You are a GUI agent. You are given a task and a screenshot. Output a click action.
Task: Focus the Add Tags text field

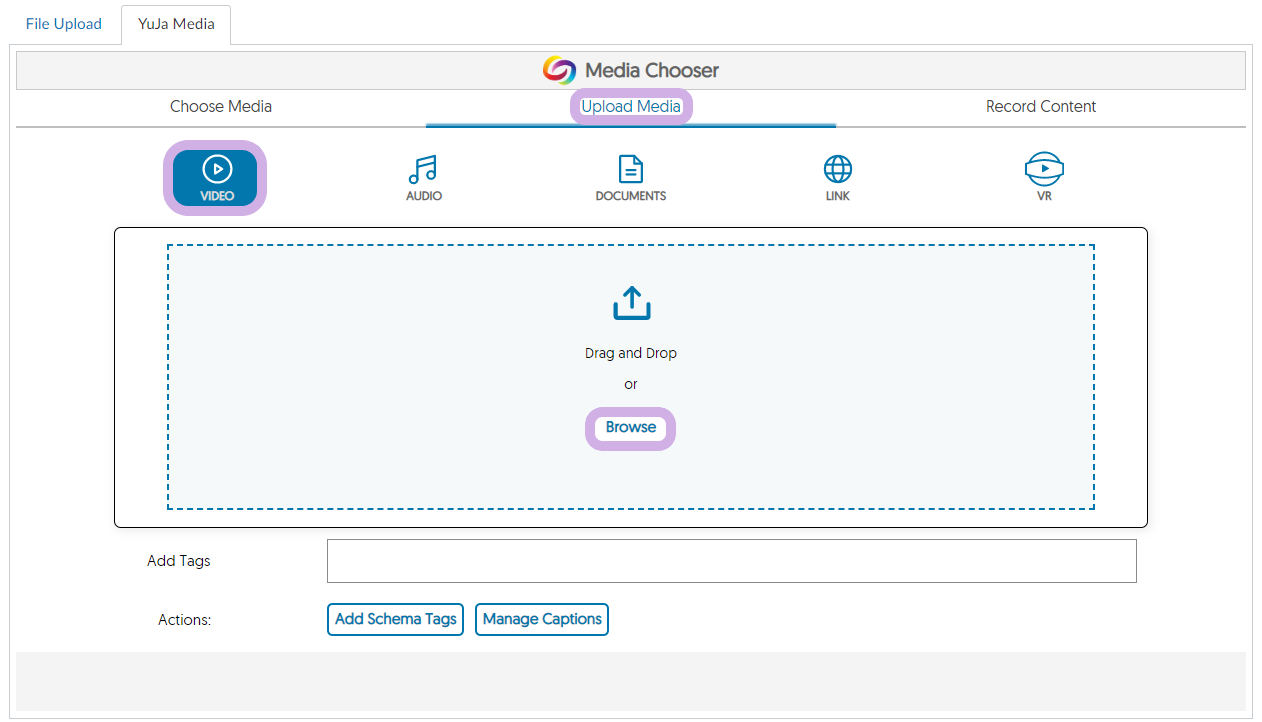731,561
